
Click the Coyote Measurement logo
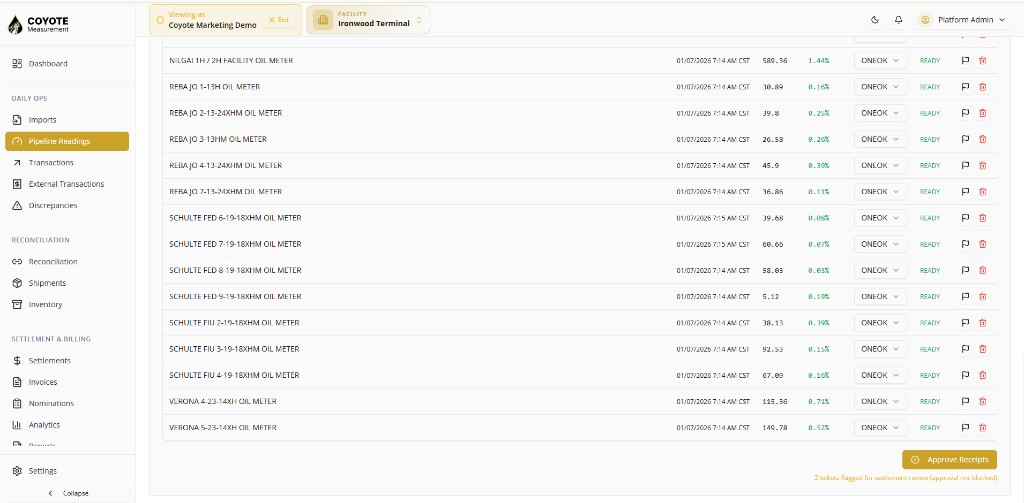click(39, 24)
